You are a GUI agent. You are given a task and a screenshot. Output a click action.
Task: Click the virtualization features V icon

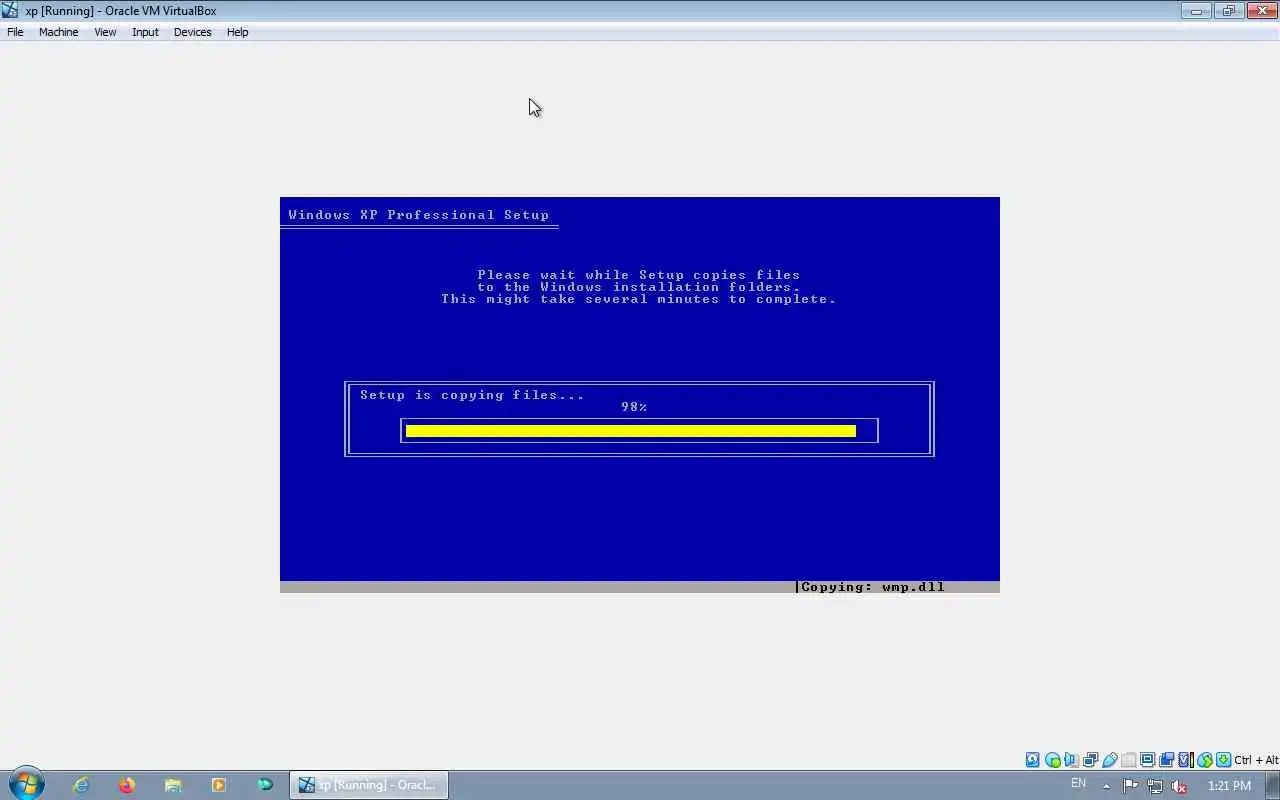click(x=1185, y=760)
